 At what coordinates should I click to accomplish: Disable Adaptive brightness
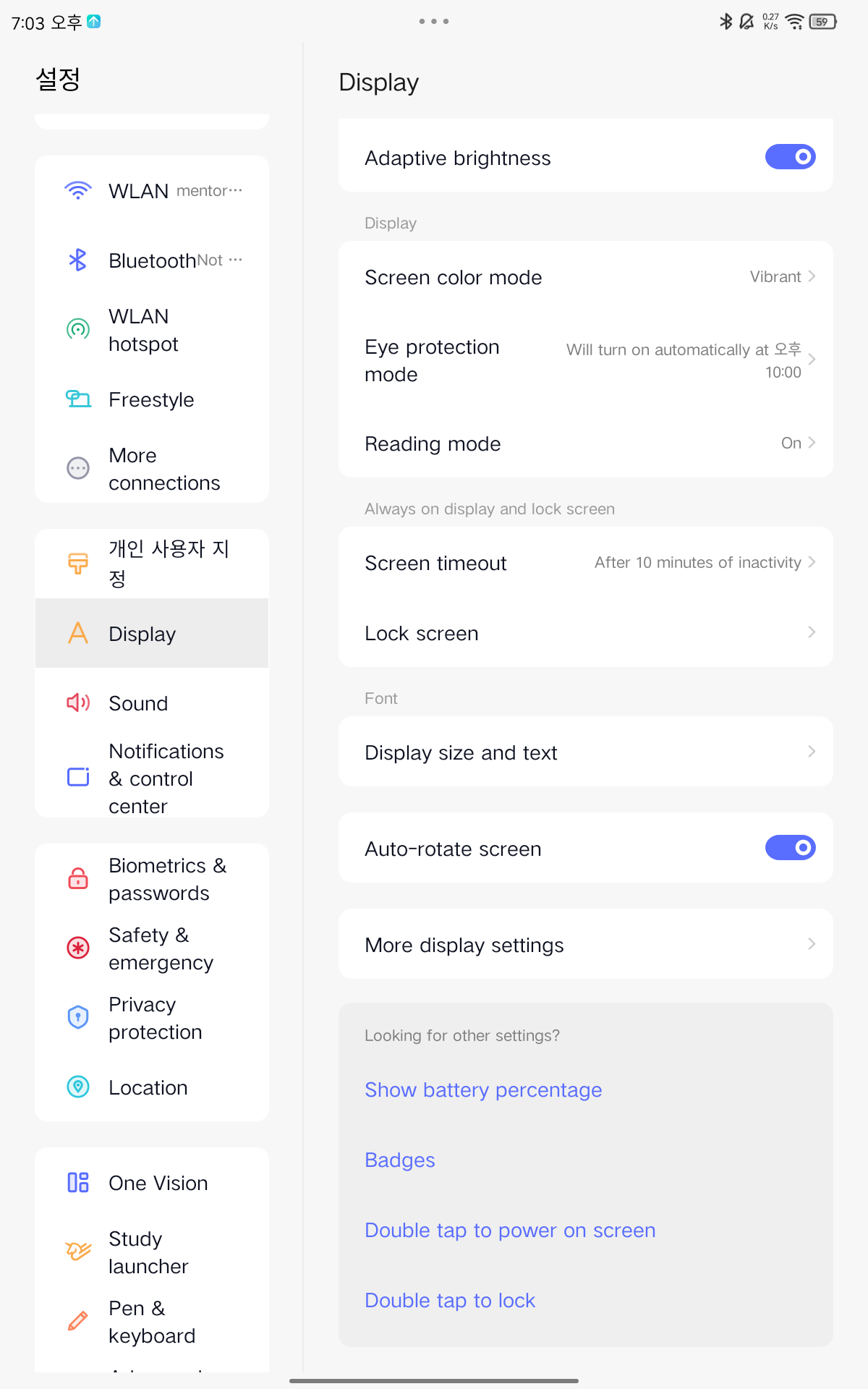click(790, 156)
